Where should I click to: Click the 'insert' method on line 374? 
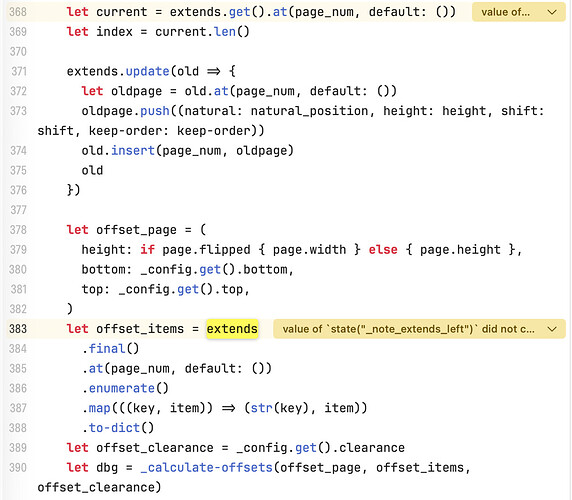[133, 151]
